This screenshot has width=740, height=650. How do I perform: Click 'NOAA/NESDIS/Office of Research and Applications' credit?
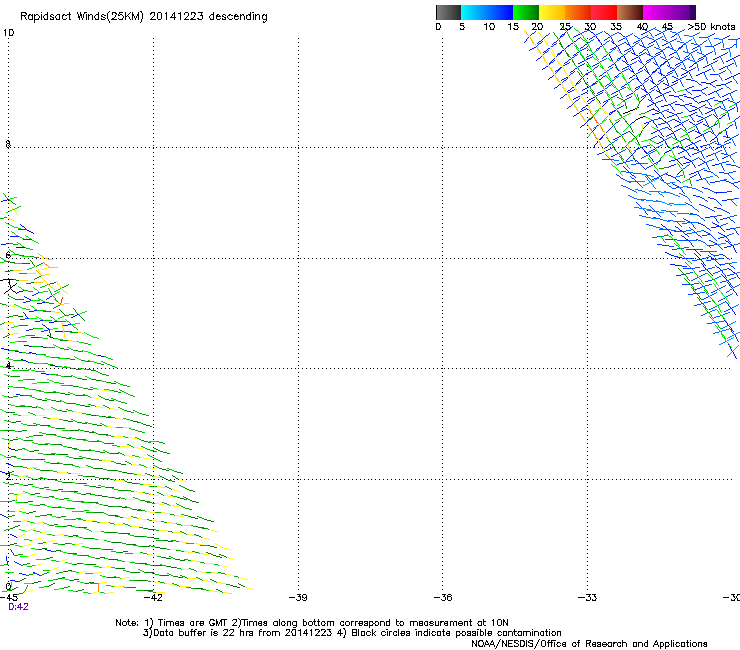click(x=589, y=644)
